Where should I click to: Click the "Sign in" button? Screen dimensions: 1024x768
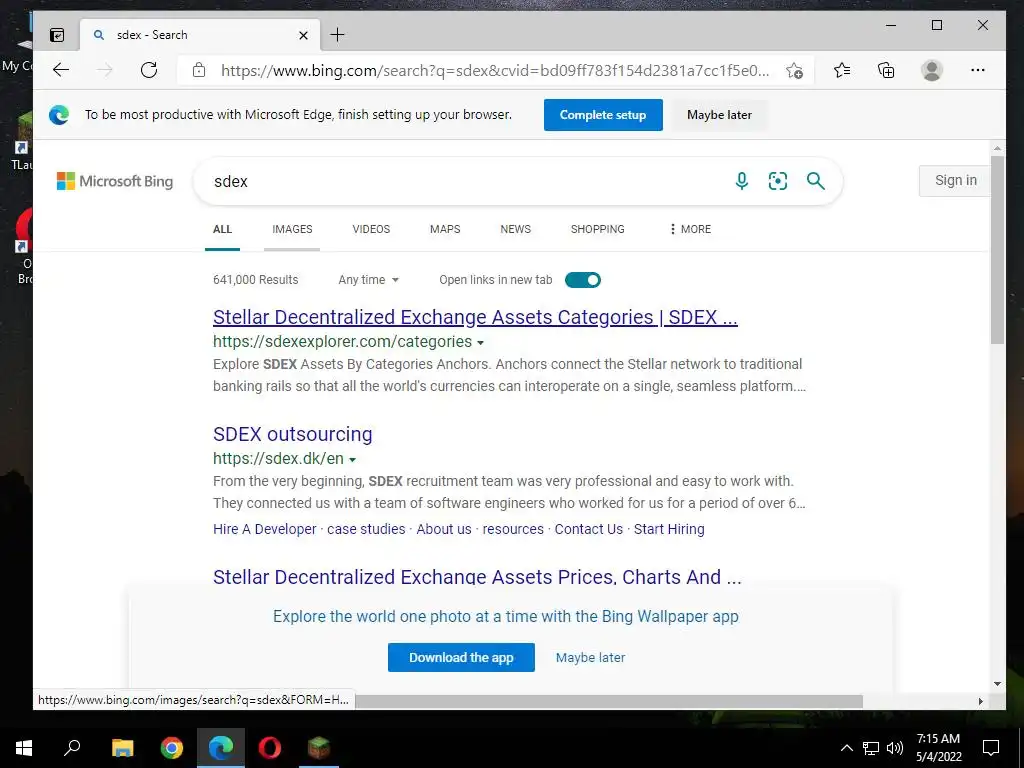pyautogui.click(x=955, y=180)
